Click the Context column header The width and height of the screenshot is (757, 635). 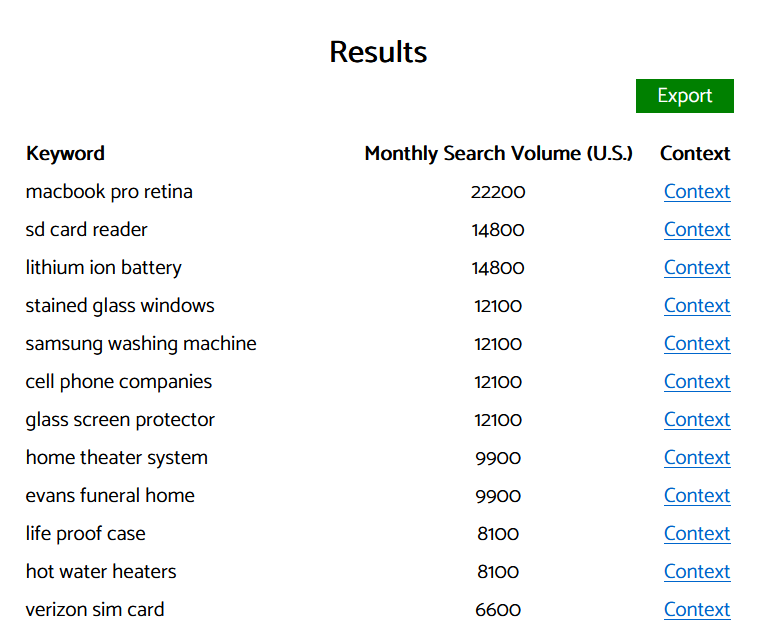[695, 154]
